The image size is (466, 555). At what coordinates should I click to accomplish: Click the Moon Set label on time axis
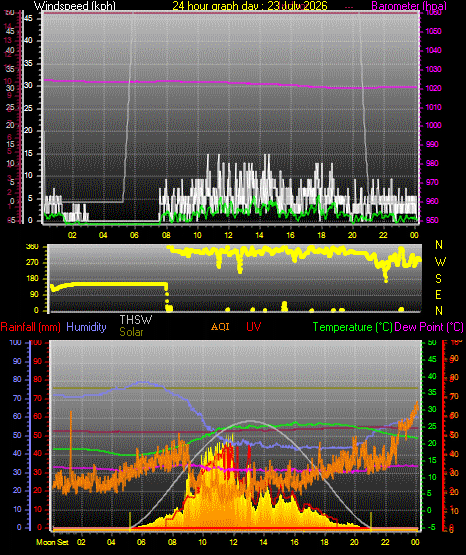tap(52, 542)
